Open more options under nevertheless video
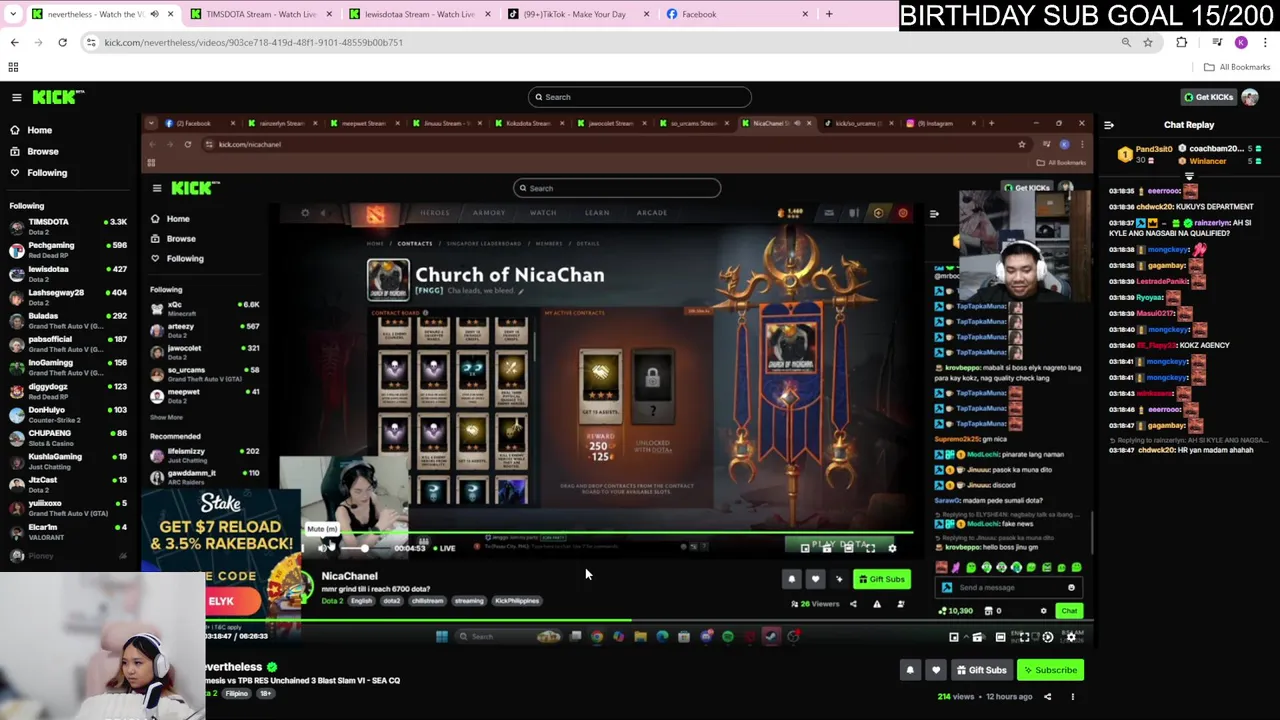Image resolution: width=1280 pixels, height=720 pixels. tap(1072, 697)
